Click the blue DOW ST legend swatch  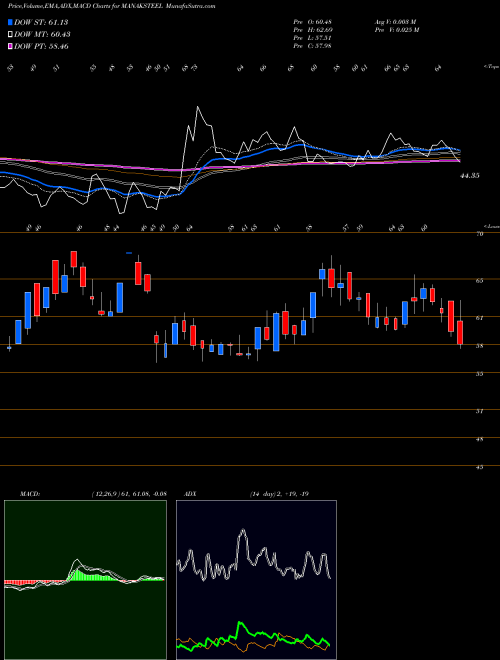pyautogui.click(x=10, y=22)
